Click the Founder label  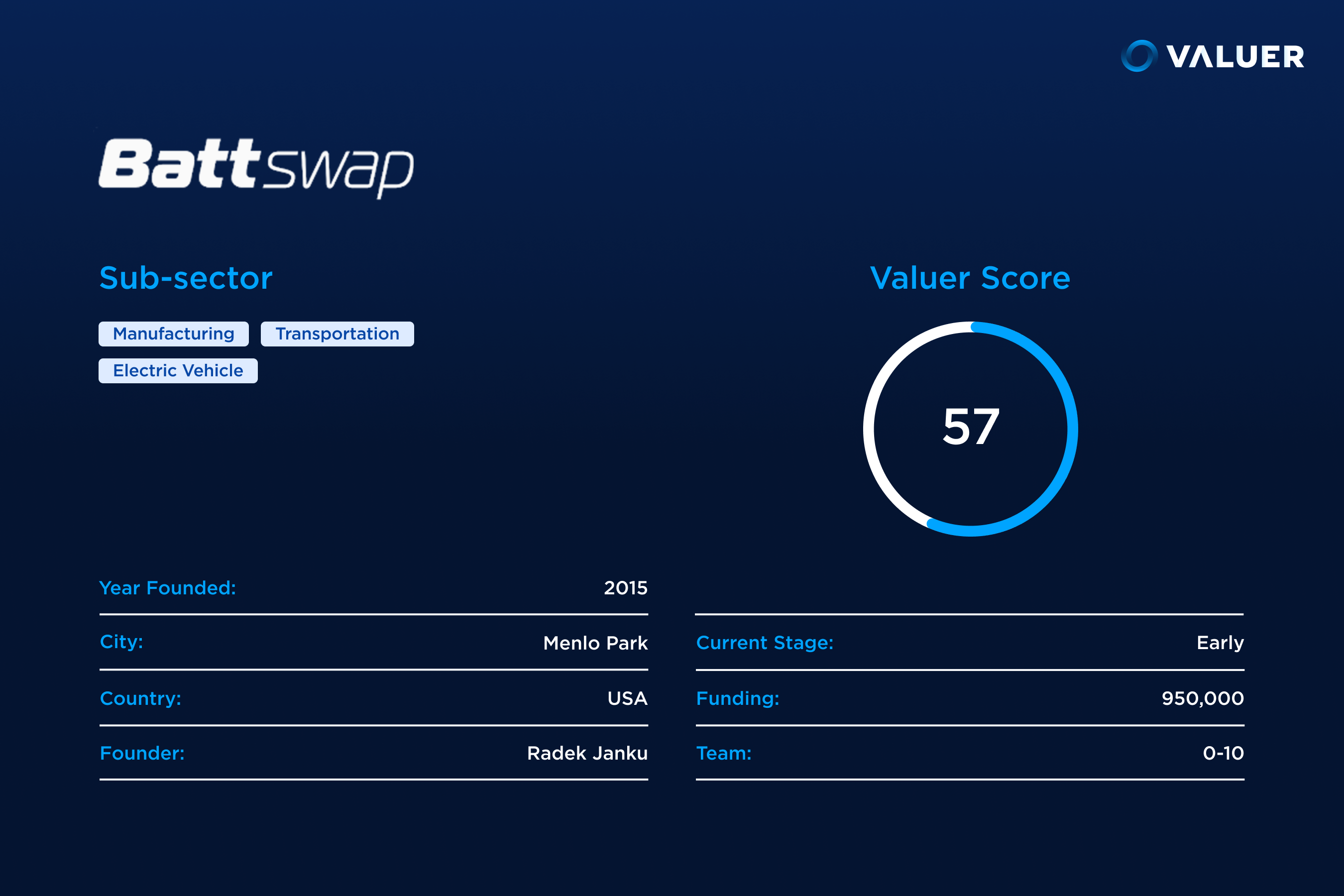click(x=142, y=753)
